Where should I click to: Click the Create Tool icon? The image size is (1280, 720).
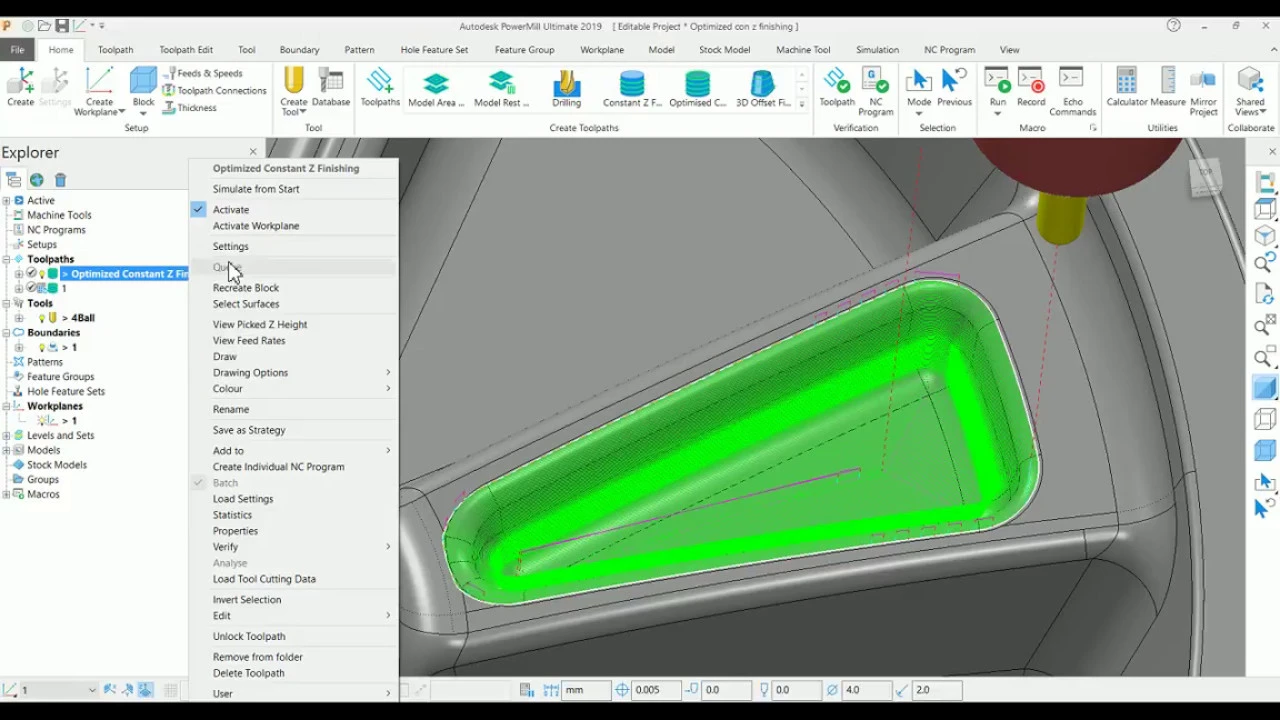(293, 82)
